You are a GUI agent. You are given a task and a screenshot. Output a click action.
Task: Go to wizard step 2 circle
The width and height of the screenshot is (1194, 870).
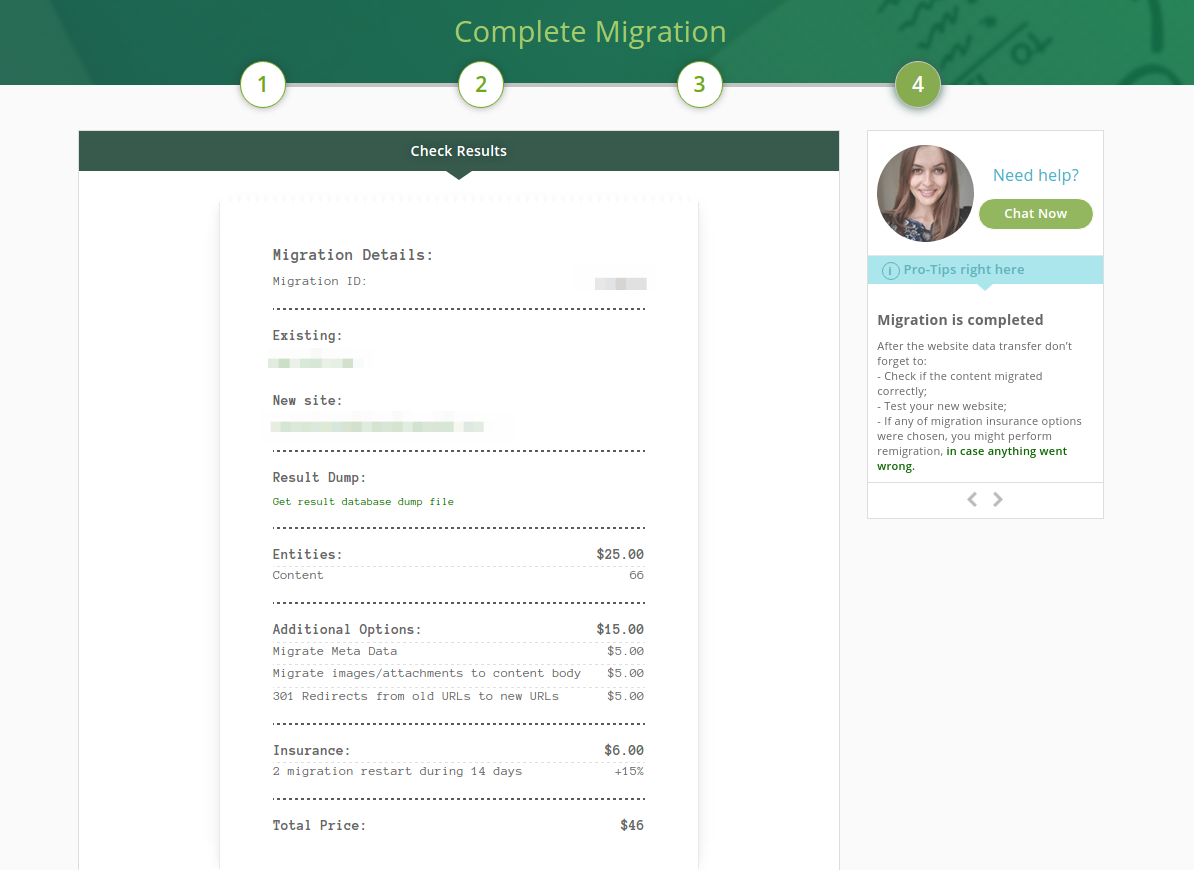(481, 84)
